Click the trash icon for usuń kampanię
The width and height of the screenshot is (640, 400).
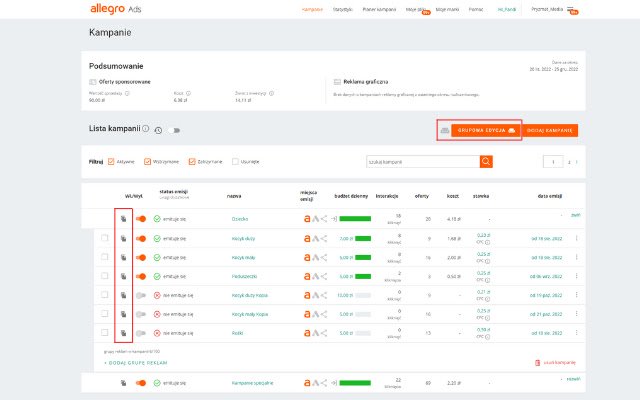(538, 362)
